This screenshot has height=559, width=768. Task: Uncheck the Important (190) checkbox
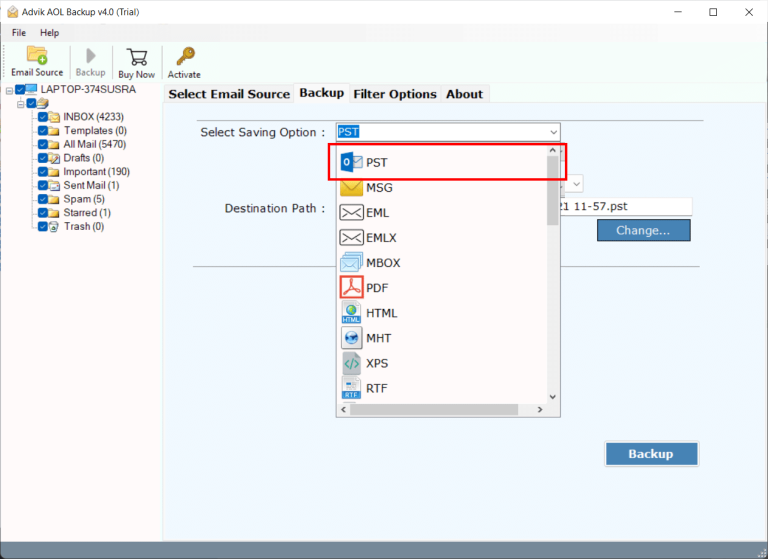coord(43,172)
